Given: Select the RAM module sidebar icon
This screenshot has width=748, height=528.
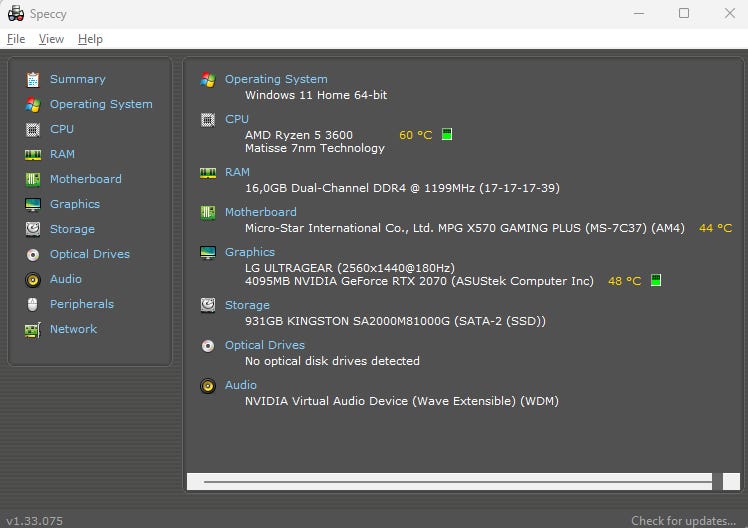Looking at the screenshot, I should pyautogui.click(x=33, y=154).
